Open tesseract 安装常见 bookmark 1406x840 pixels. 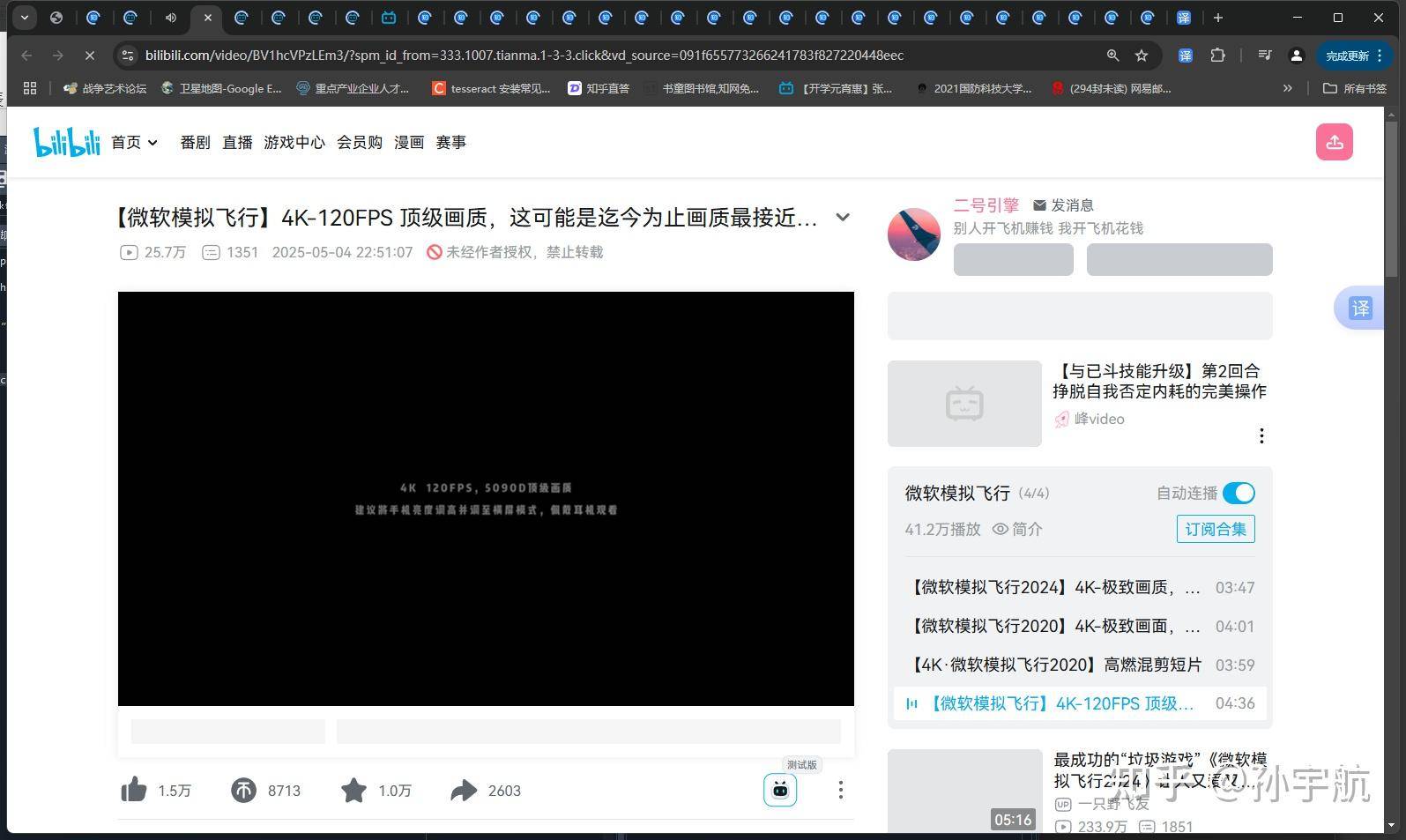pos(491,88)
